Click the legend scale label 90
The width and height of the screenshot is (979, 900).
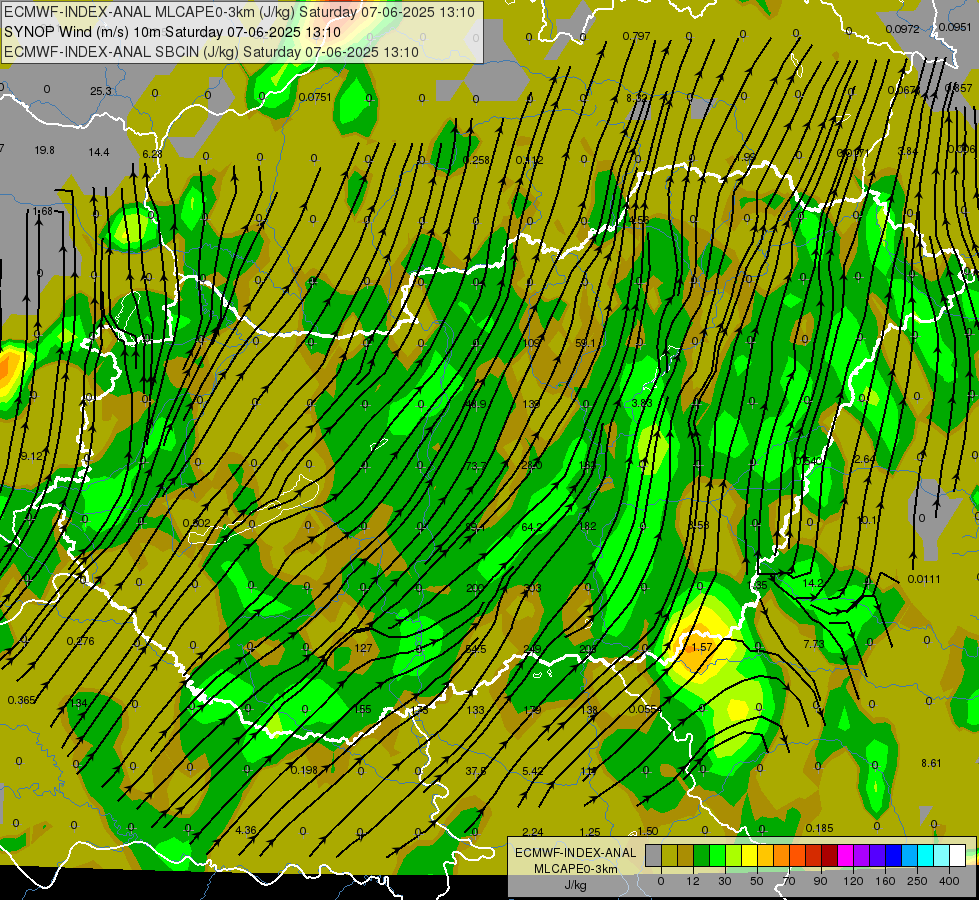[820, 881]
